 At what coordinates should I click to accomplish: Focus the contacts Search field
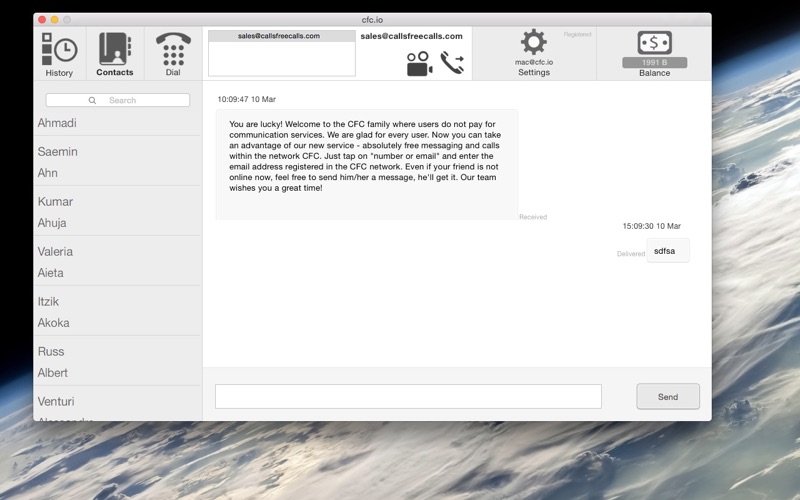point(118,100)
